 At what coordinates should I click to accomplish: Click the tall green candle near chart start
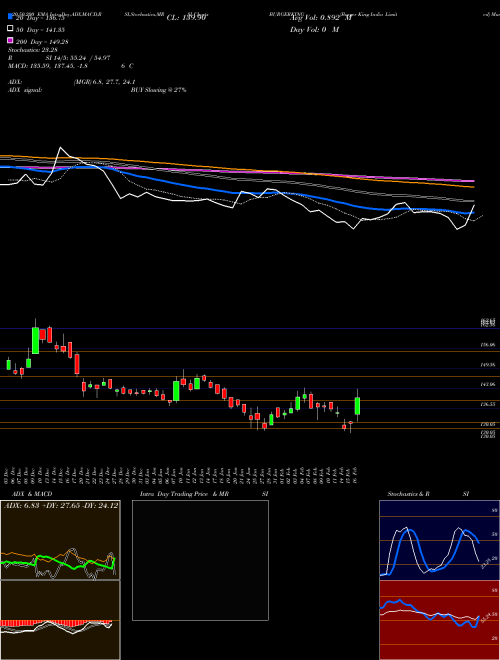tap(35, 340)
